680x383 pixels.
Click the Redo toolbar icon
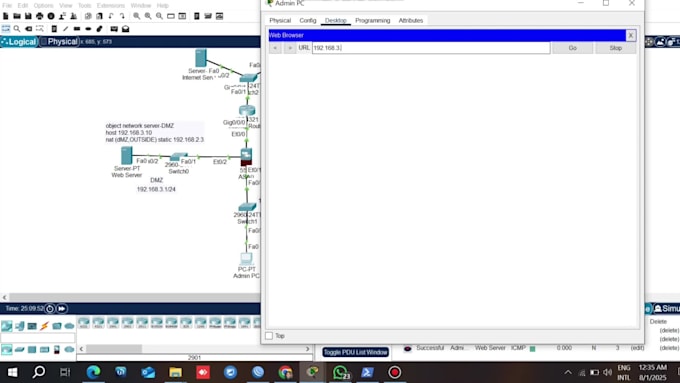coord(122,16)
